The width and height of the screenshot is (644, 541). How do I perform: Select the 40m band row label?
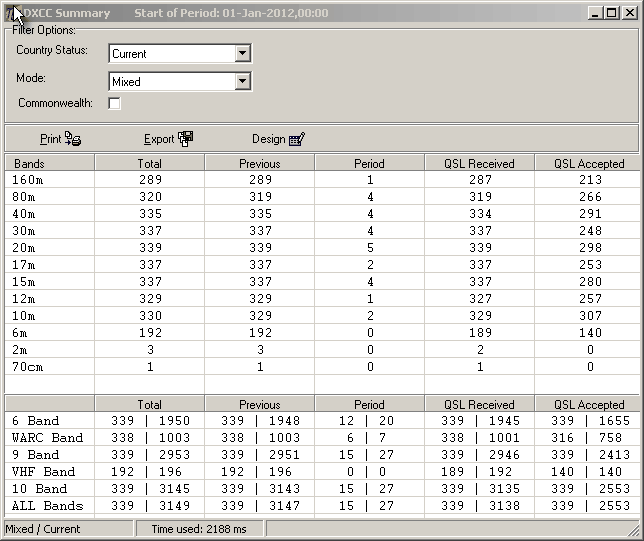point(23,214)
